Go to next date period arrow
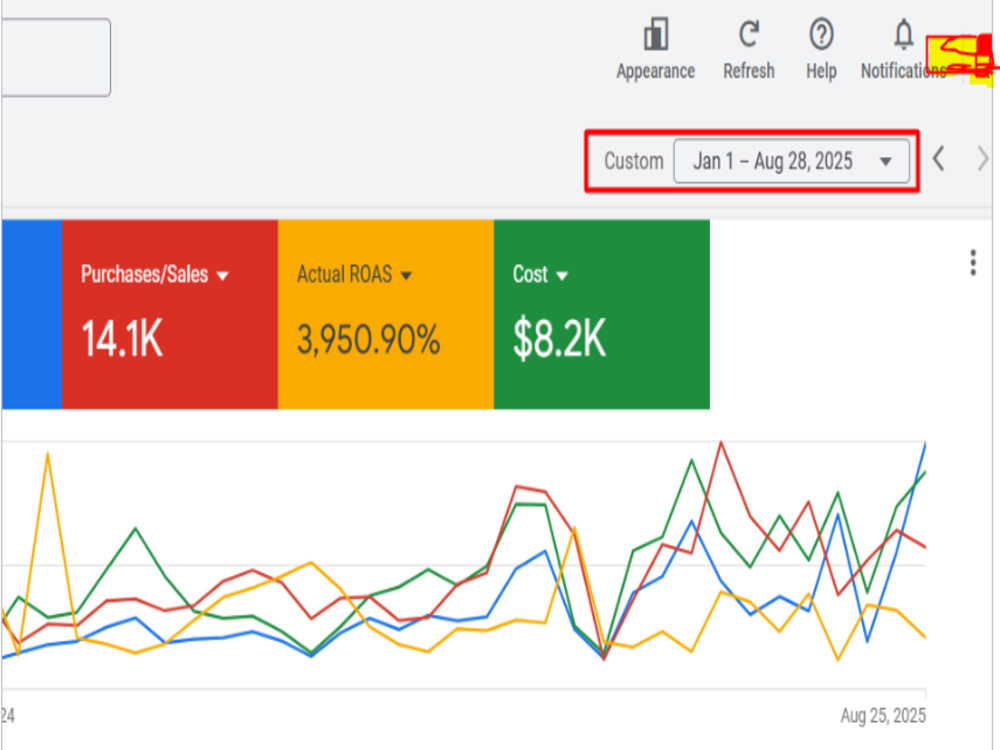Image resolution: width=1000 pixels, height=750 pixels. (983, 159)
